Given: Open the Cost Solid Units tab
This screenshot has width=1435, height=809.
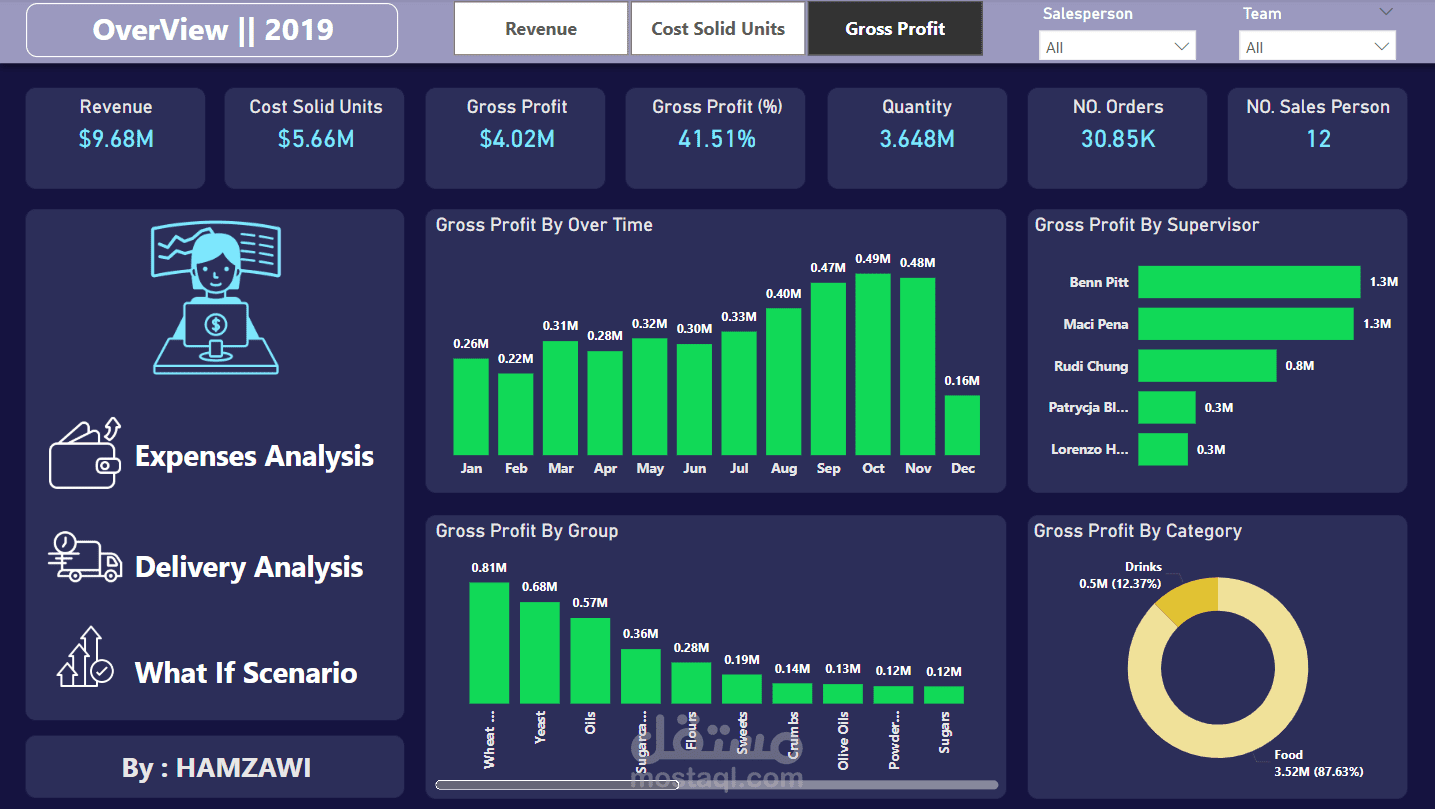Looking at the screenshot, I should pos(717,28).
